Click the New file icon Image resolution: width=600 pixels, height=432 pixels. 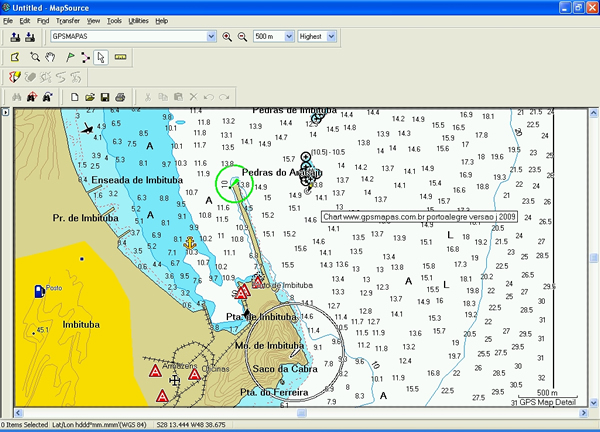tap(74, 97)
